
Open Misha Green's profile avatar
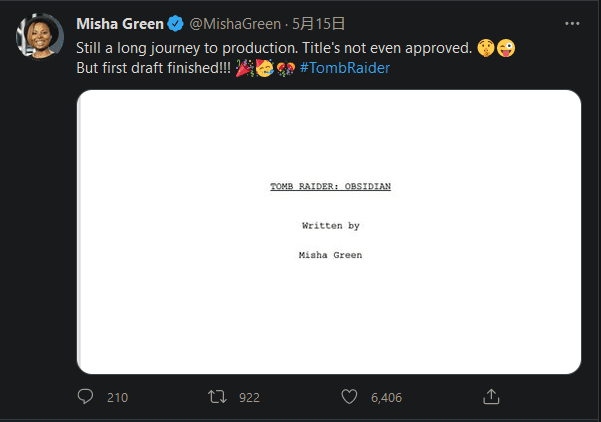pyautogui.click(x=40, y=37)
